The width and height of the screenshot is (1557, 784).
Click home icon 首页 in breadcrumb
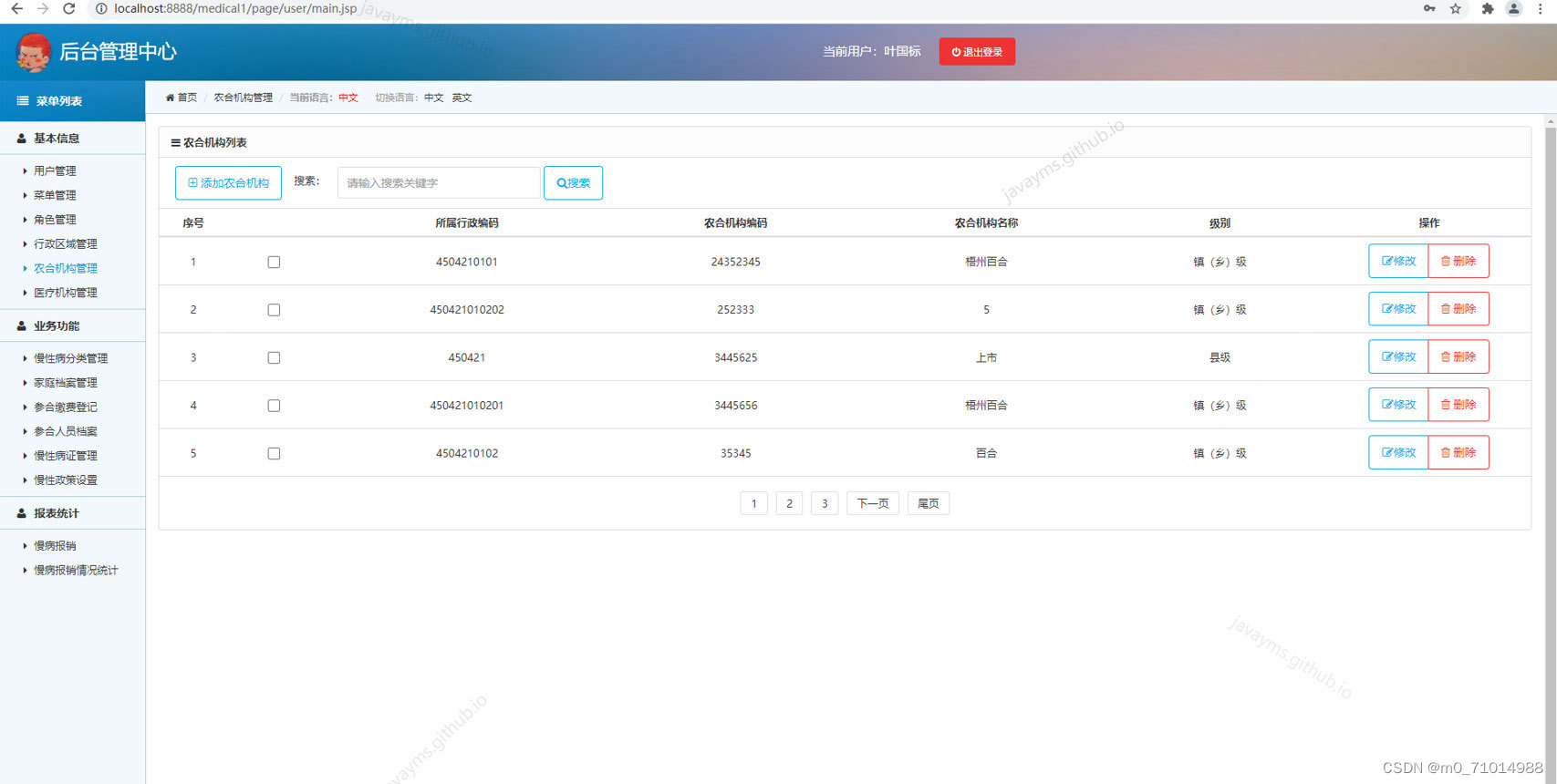click(x=182, y=98)
